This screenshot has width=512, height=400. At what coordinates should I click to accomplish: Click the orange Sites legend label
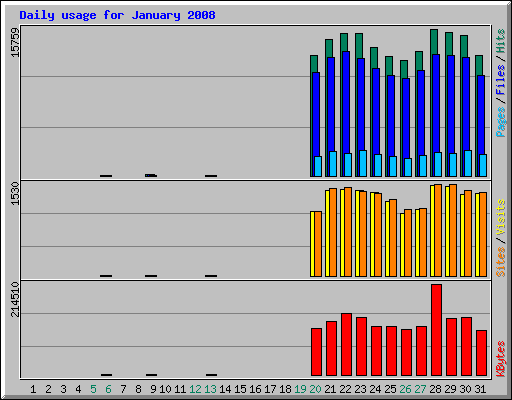[500, 262]
